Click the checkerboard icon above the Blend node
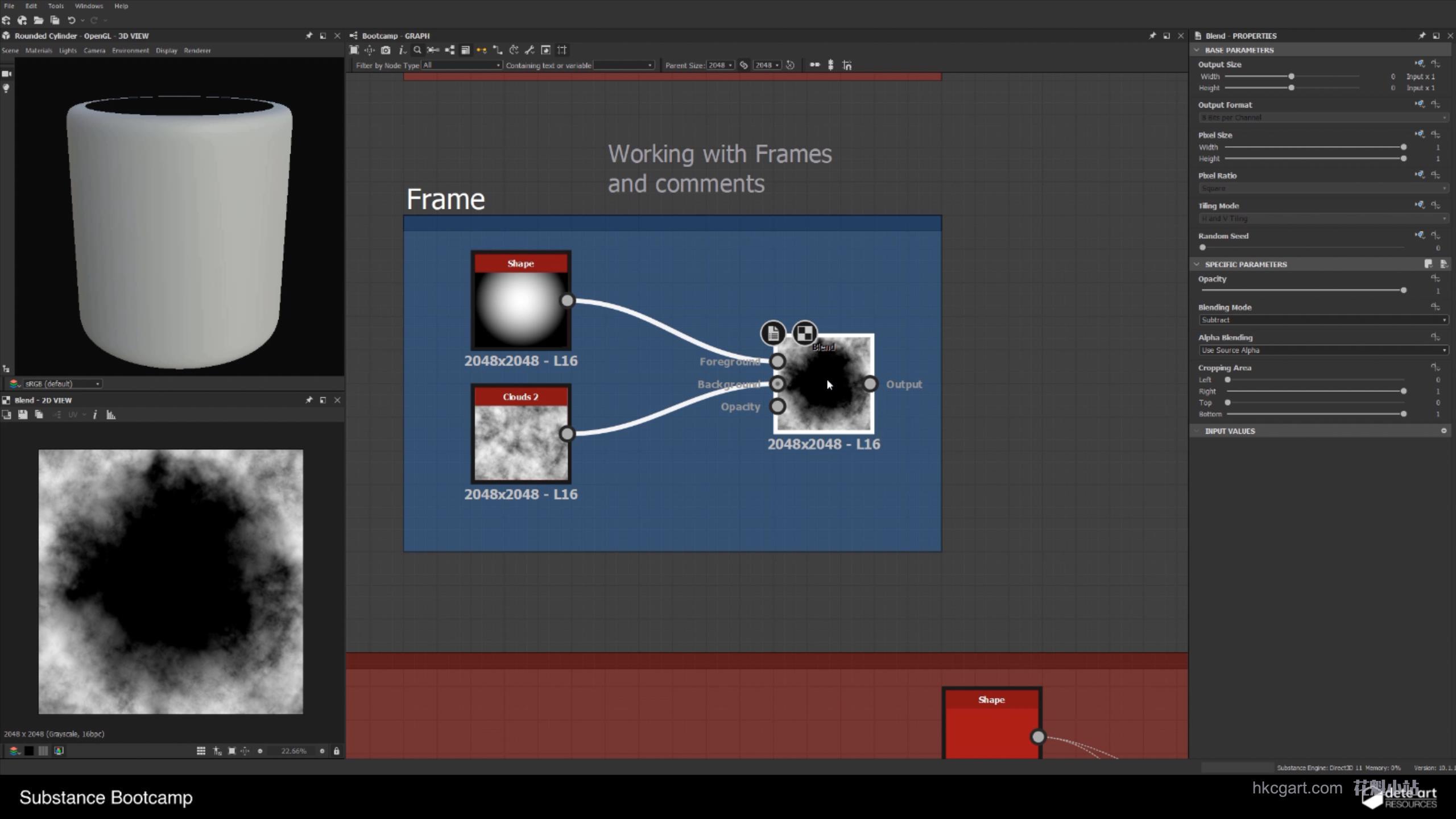The image size is (1456, 819). [805, 333]
